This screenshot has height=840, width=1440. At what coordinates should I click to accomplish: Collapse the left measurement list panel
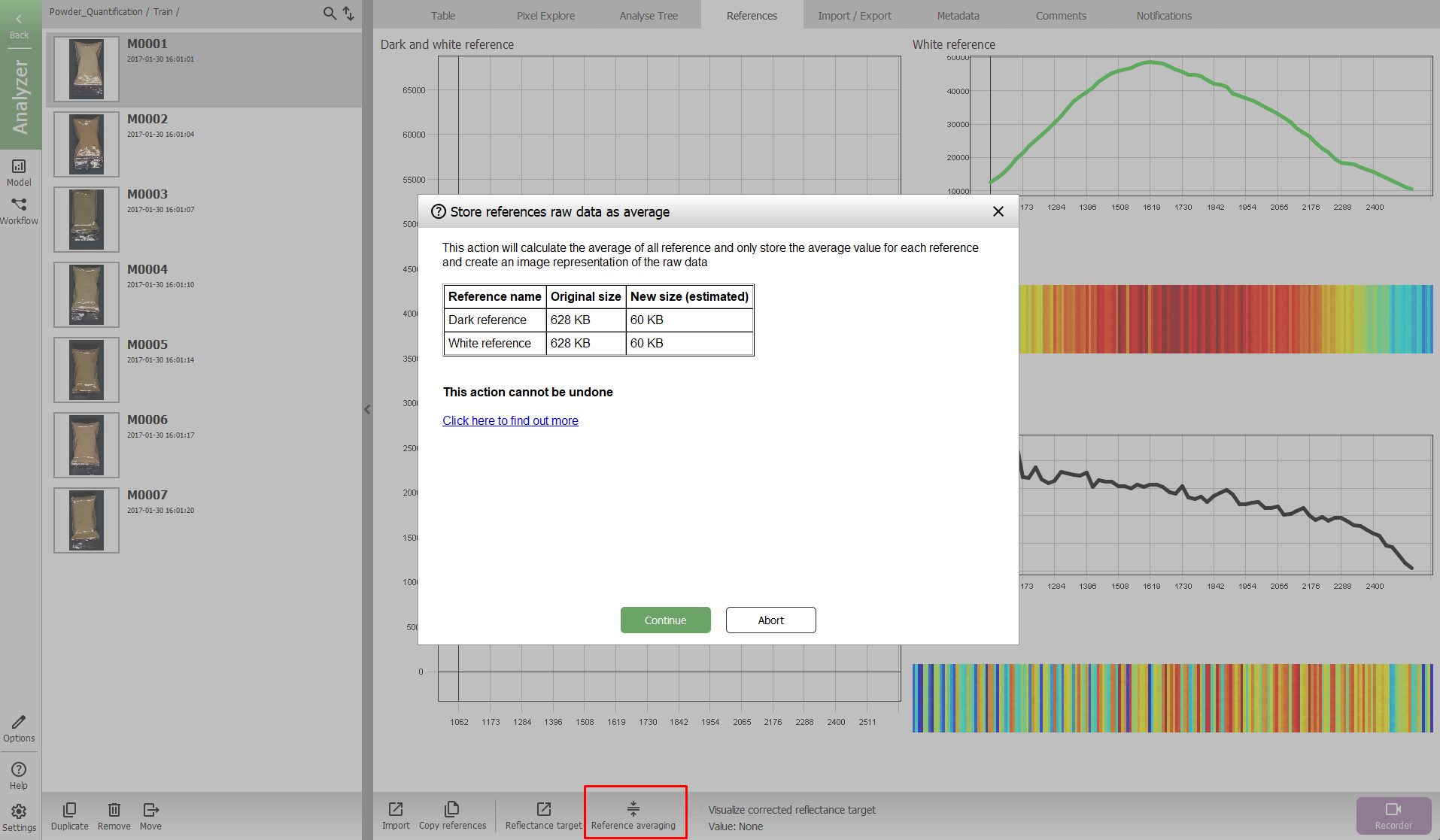tap(367, 410)
